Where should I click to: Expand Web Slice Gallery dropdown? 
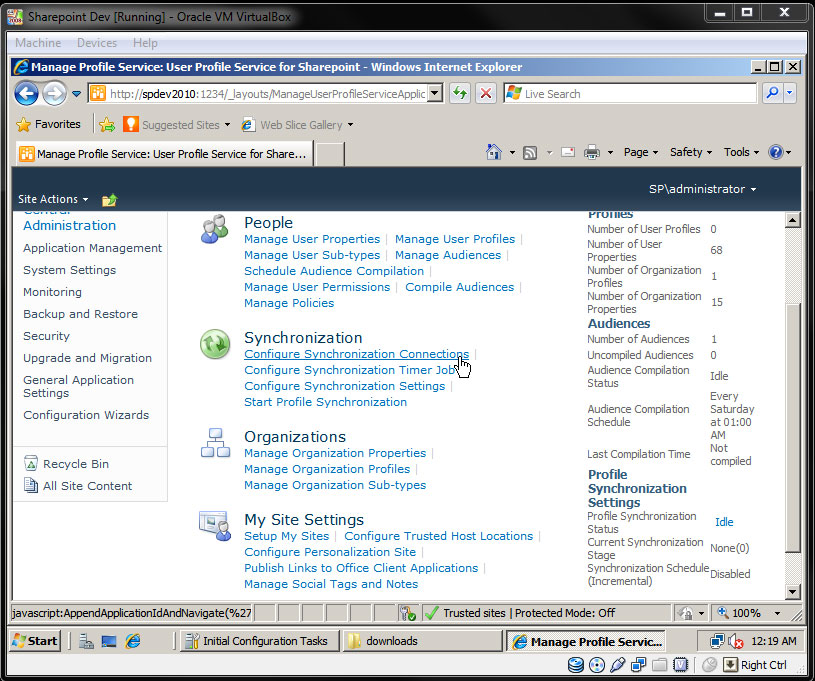coord(350,125)
